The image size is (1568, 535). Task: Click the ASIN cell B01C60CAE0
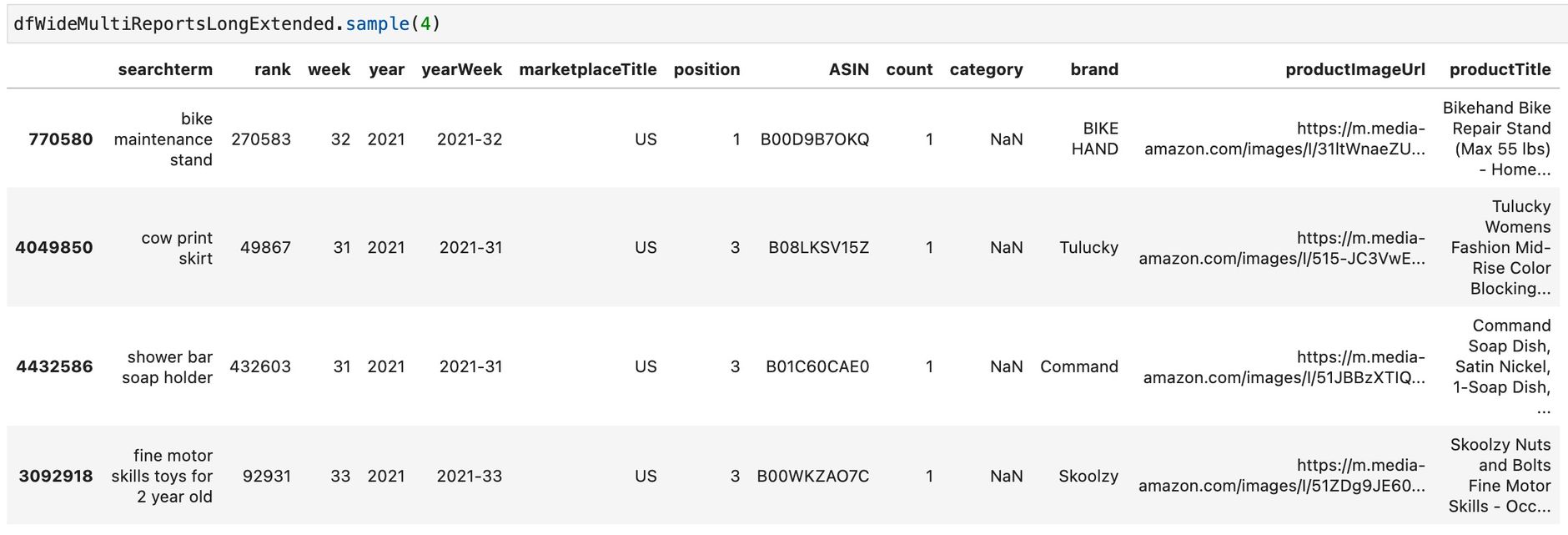click(817, 366)
